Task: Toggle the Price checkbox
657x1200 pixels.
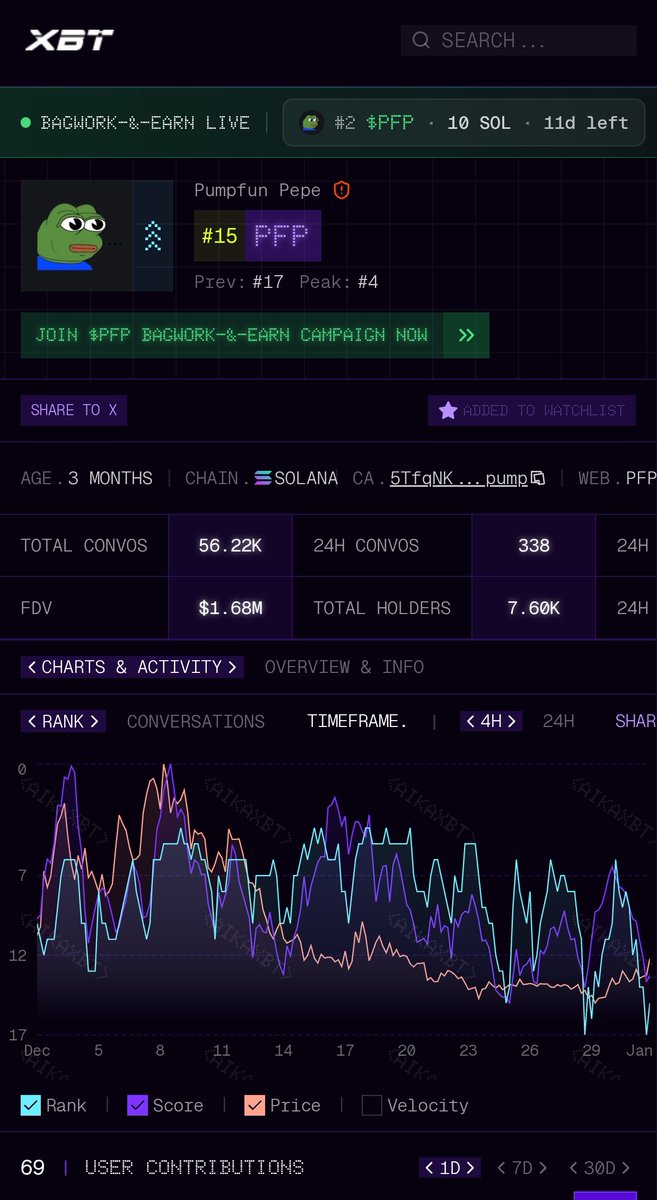Action: tap(254, 1105)
